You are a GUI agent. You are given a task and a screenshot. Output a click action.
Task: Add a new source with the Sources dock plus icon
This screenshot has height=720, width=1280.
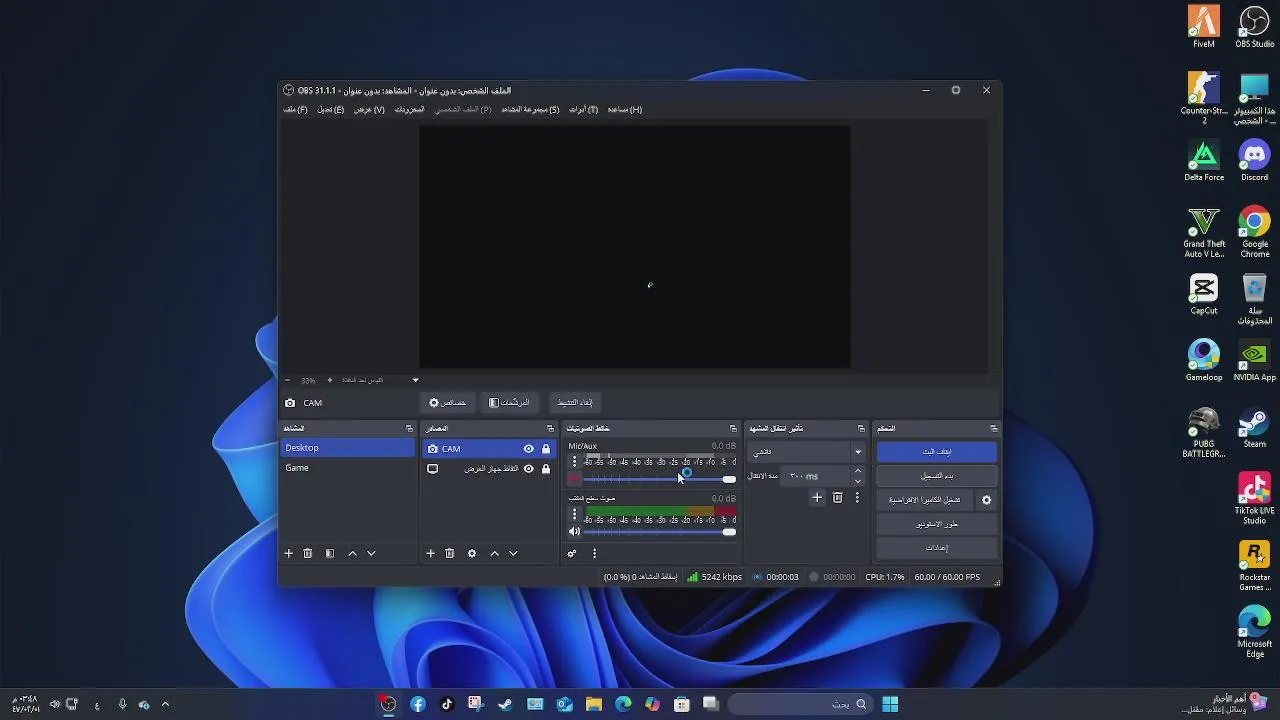click(431, 553)
